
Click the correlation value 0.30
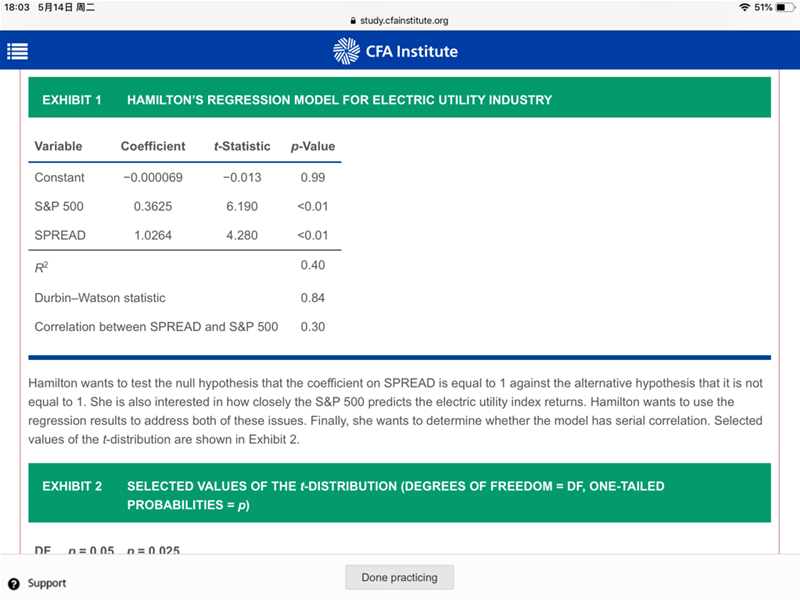point(313,327)
